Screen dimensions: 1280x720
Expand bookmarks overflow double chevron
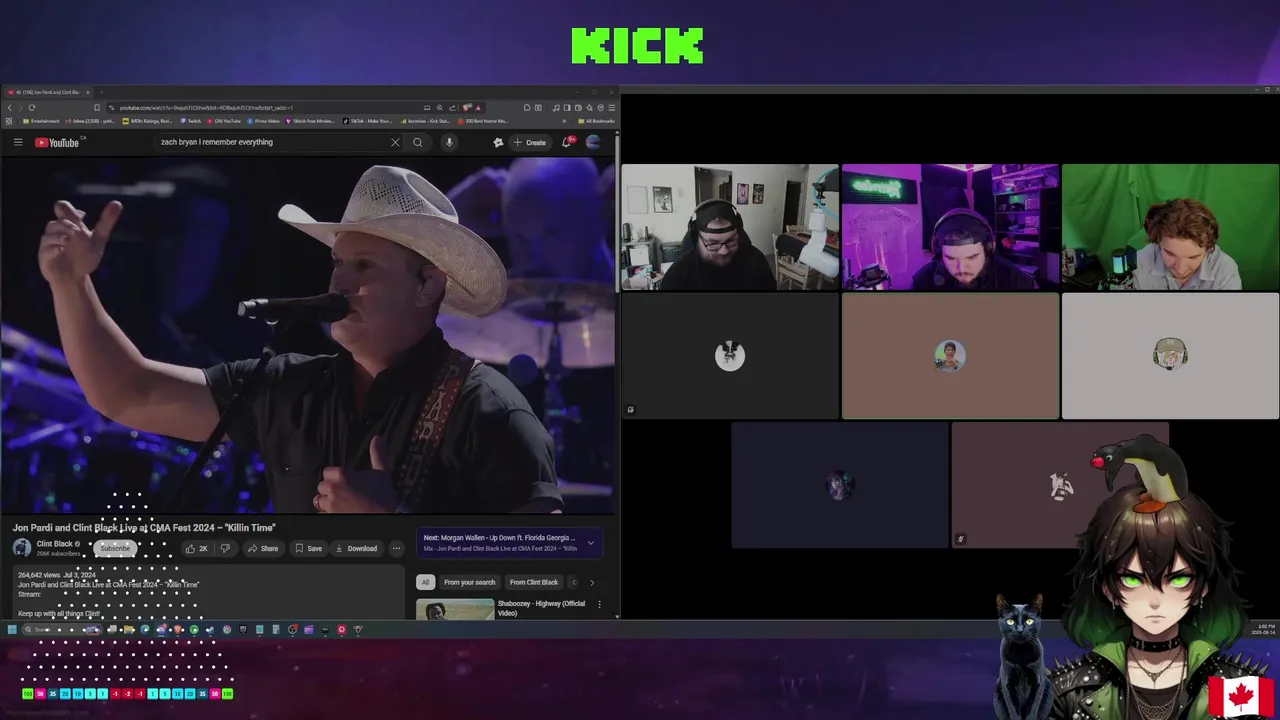tap(564, 121)
